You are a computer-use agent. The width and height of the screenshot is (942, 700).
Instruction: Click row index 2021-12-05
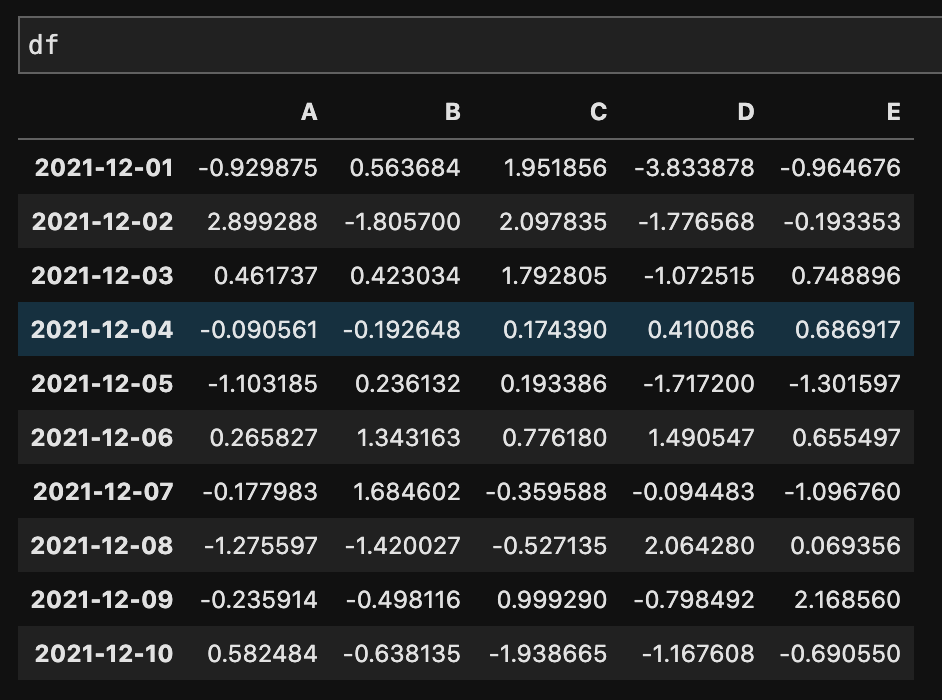[102, 383]
